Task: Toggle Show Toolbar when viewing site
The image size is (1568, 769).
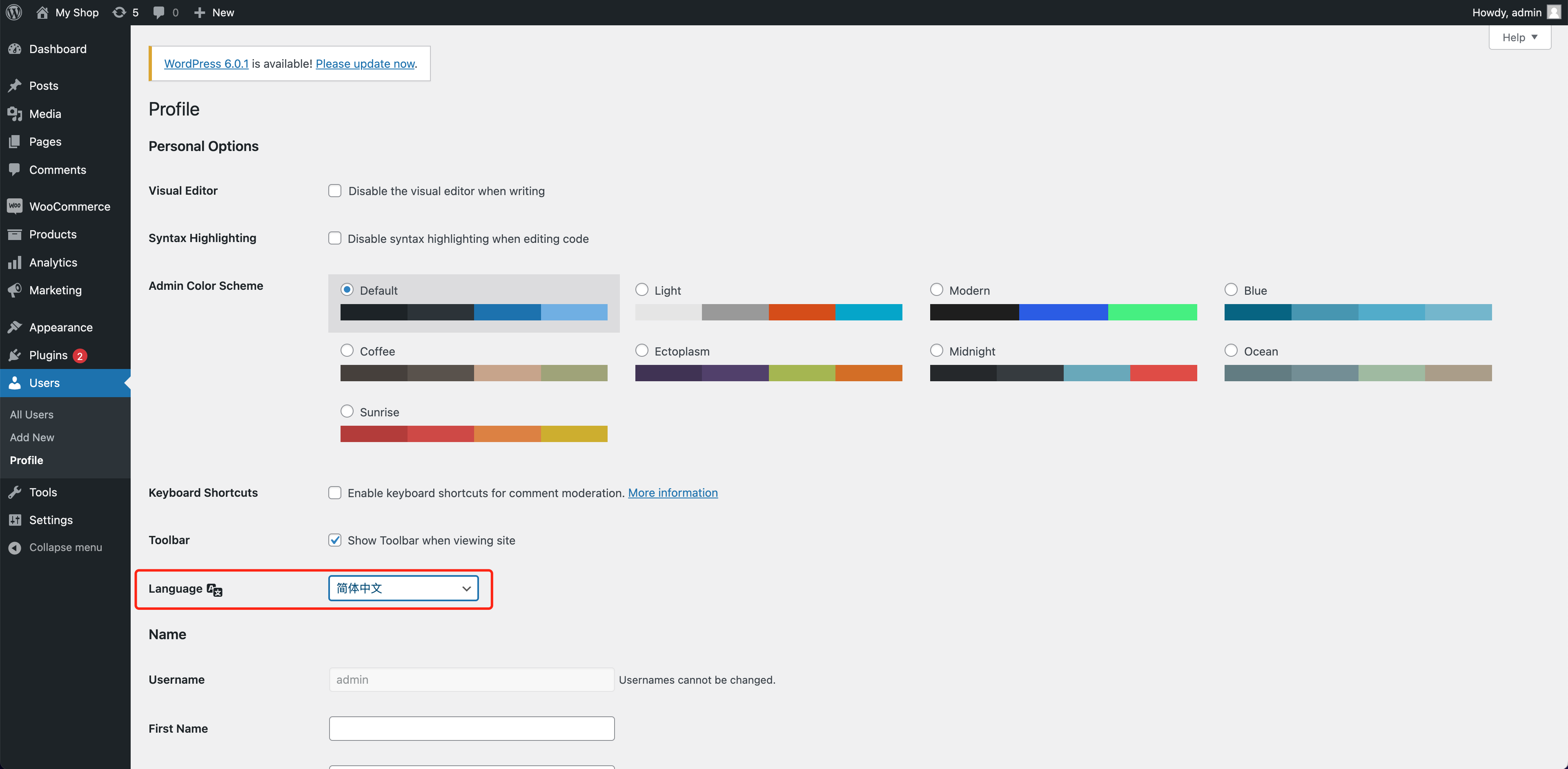Action: point(335,540)
